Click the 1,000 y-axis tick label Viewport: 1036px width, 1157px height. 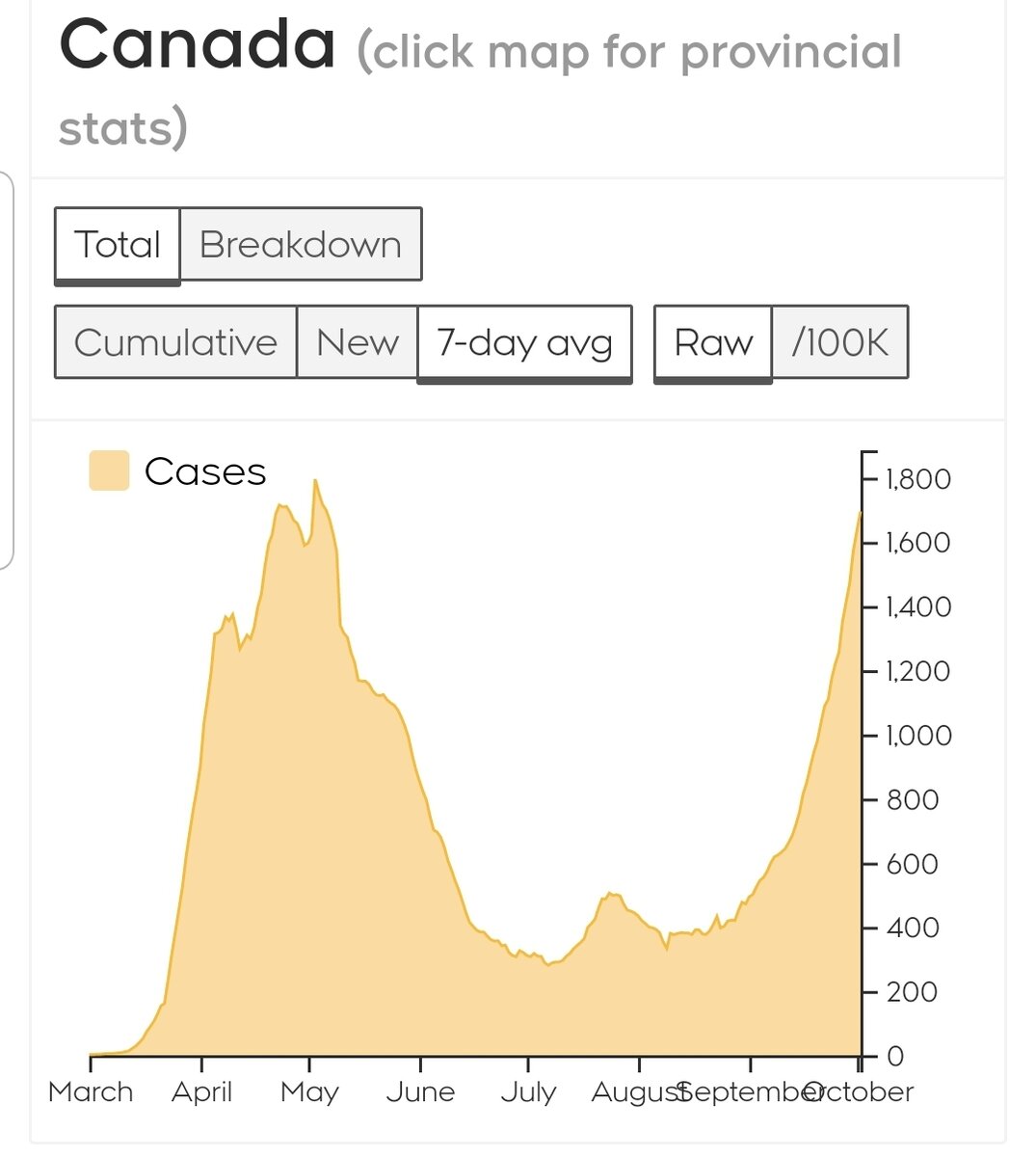tap(918, 735)
